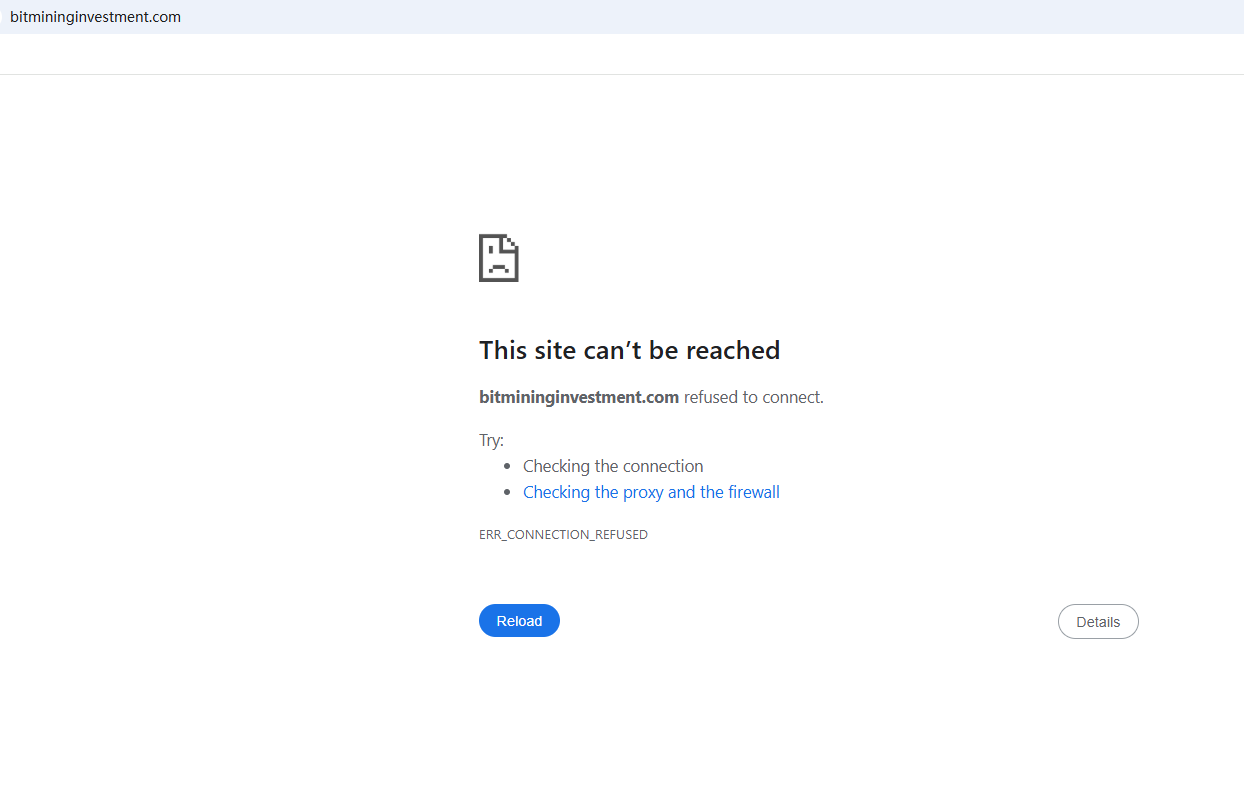Click the word "proxy" in the blue link
This screenshot has height=811, width=1244.
coord(643,493)
